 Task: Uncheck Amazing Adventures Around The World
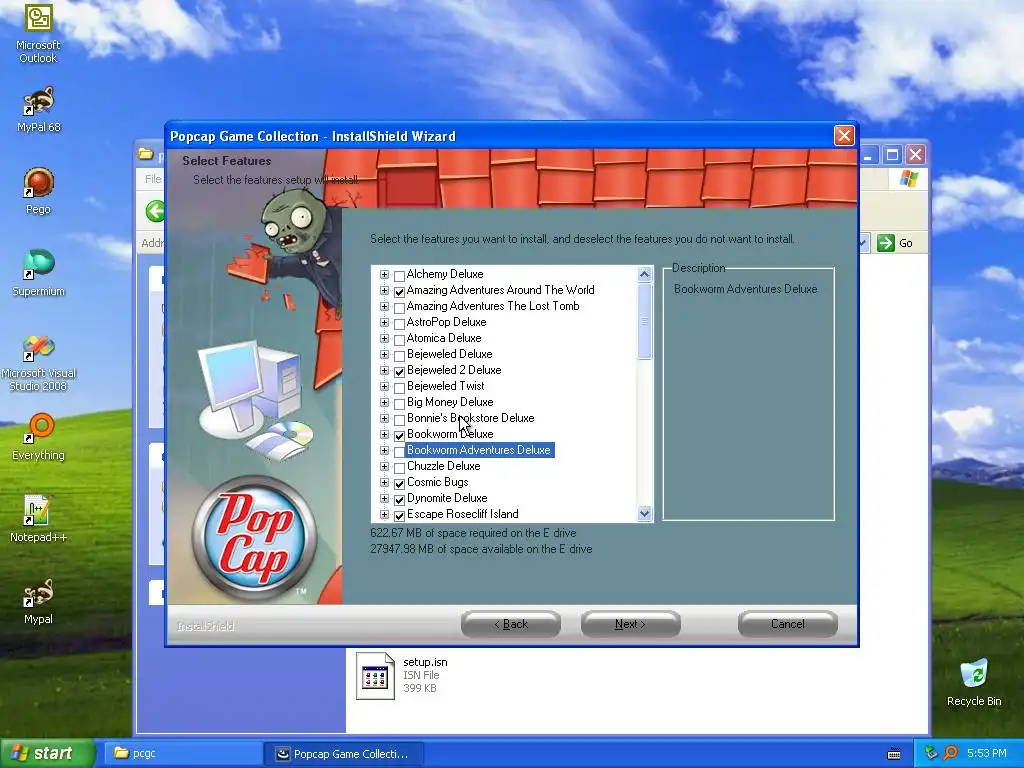(x=399, y=291)
